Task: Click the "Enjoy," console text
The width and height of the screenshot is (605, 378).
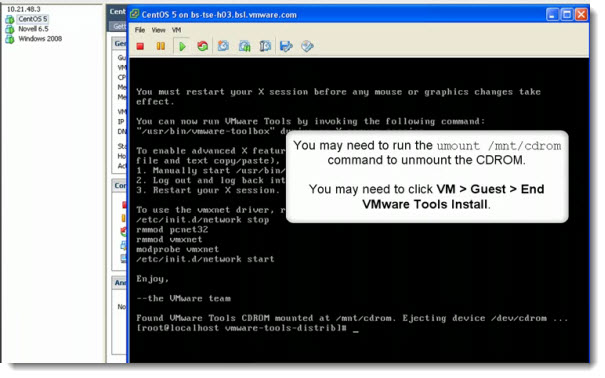Action: point(152,279)
